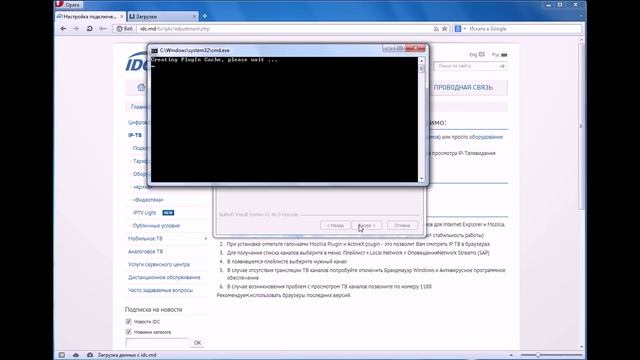Click the cmd.exe console black area
This screenshot has width=640, height=360.
coord(284,119)
